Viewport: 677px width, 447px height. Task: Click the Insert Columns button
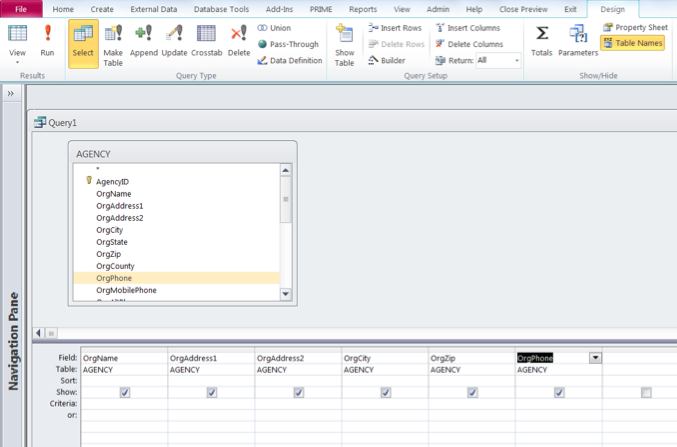pyautogui.click(x=469, y=28)
